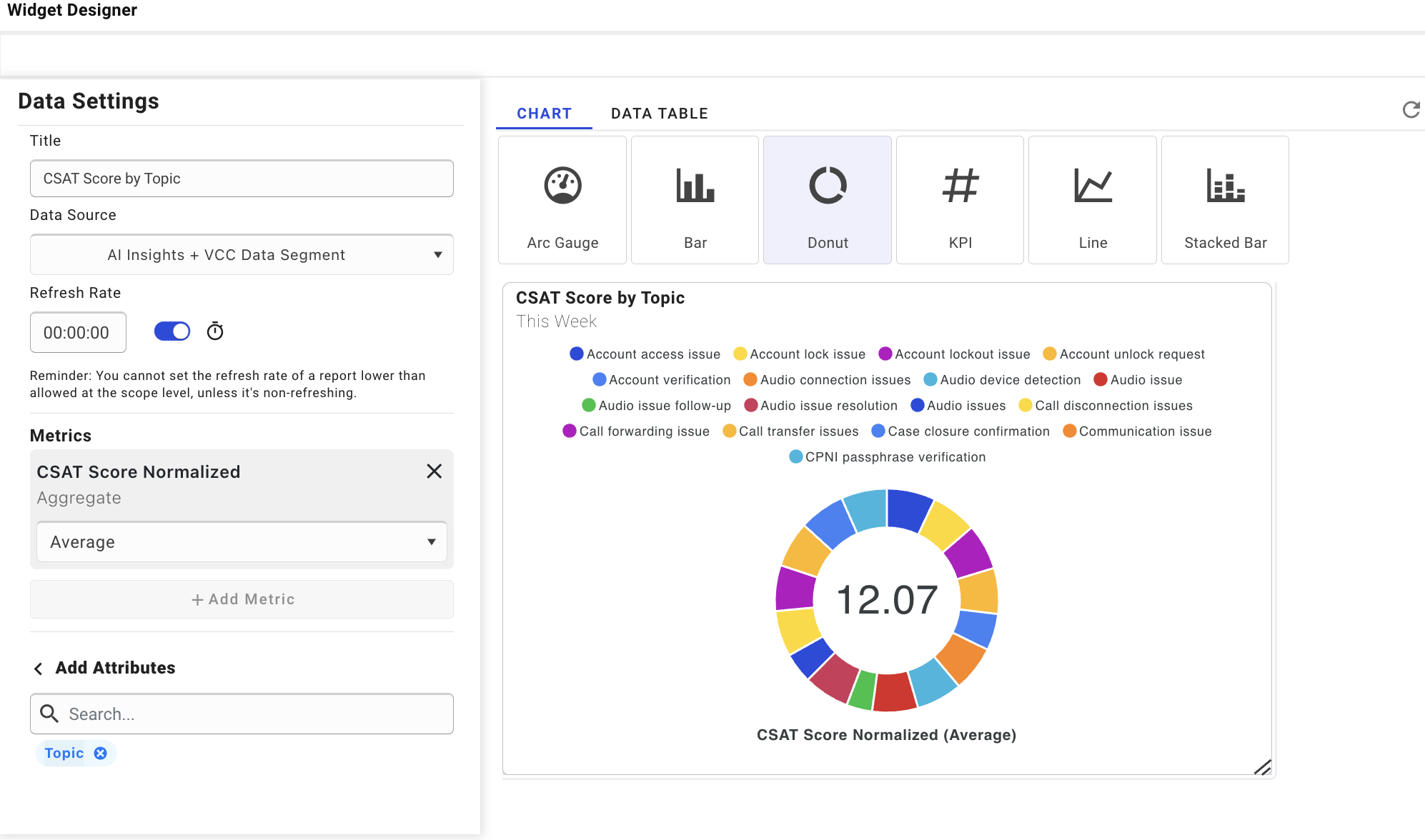Open the CHART tab
The width and height of the screenshot is (1425, 840).
544,114
